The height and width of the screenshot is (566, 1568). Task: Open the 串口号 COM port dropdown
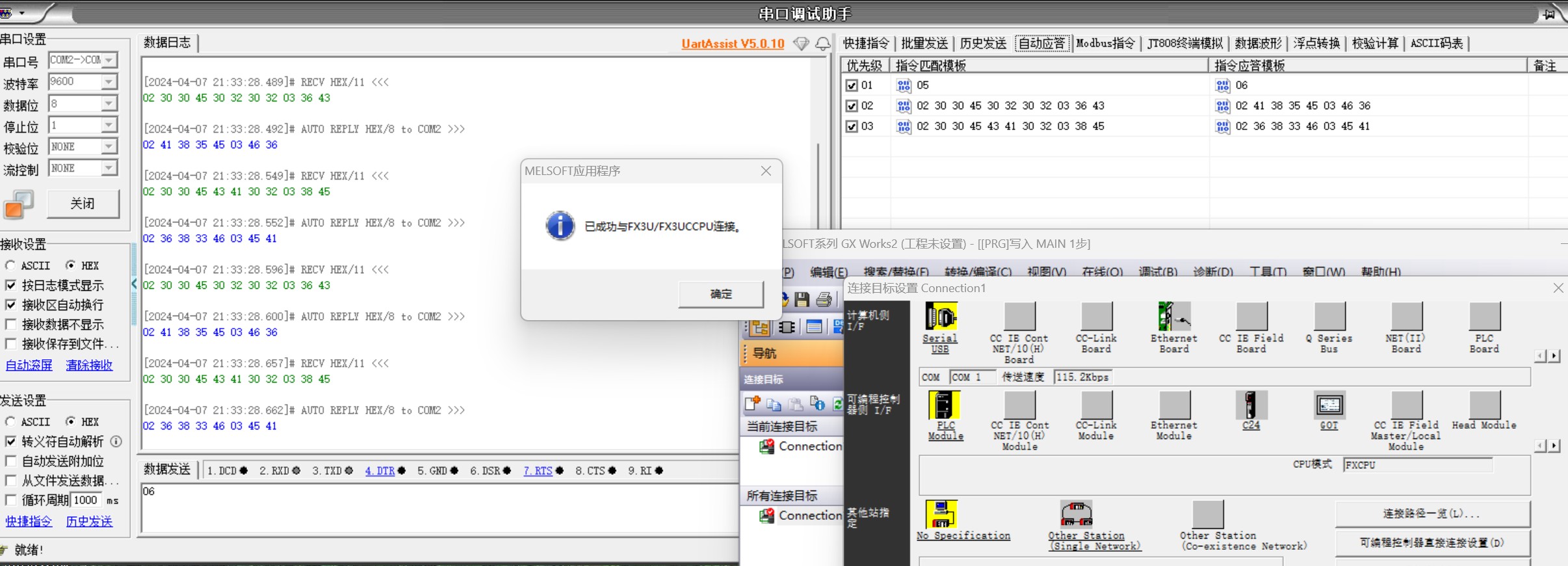109,60
